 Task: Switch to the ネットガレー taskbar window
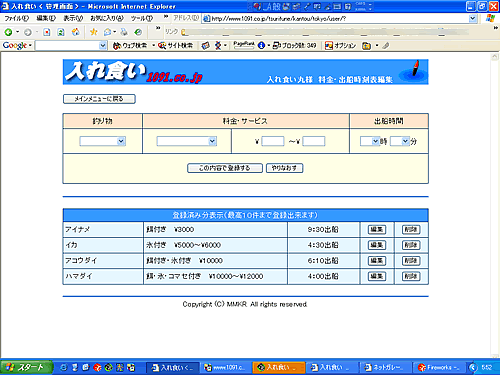385,367
